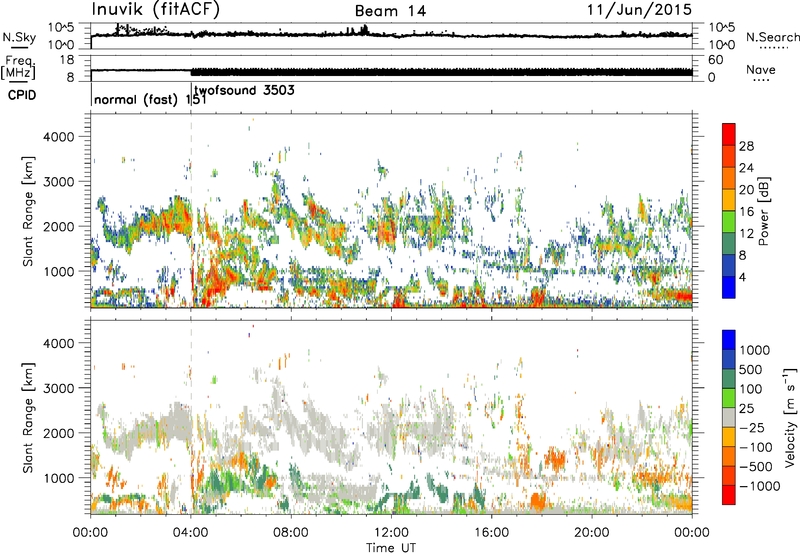Click the 'twofsound 3503' CPID text

(244, 91)
